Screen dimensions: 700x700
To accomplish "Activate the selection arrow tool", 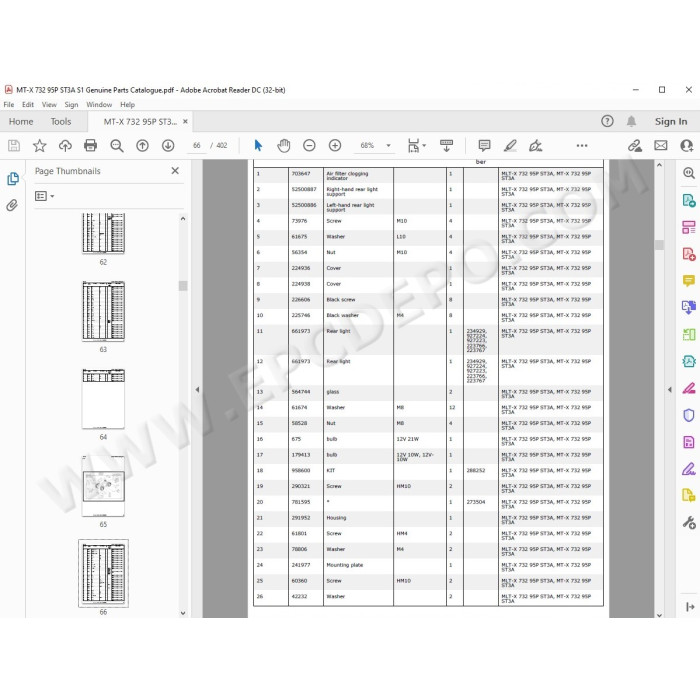I will pyautogui.click(x=258, y=146).
